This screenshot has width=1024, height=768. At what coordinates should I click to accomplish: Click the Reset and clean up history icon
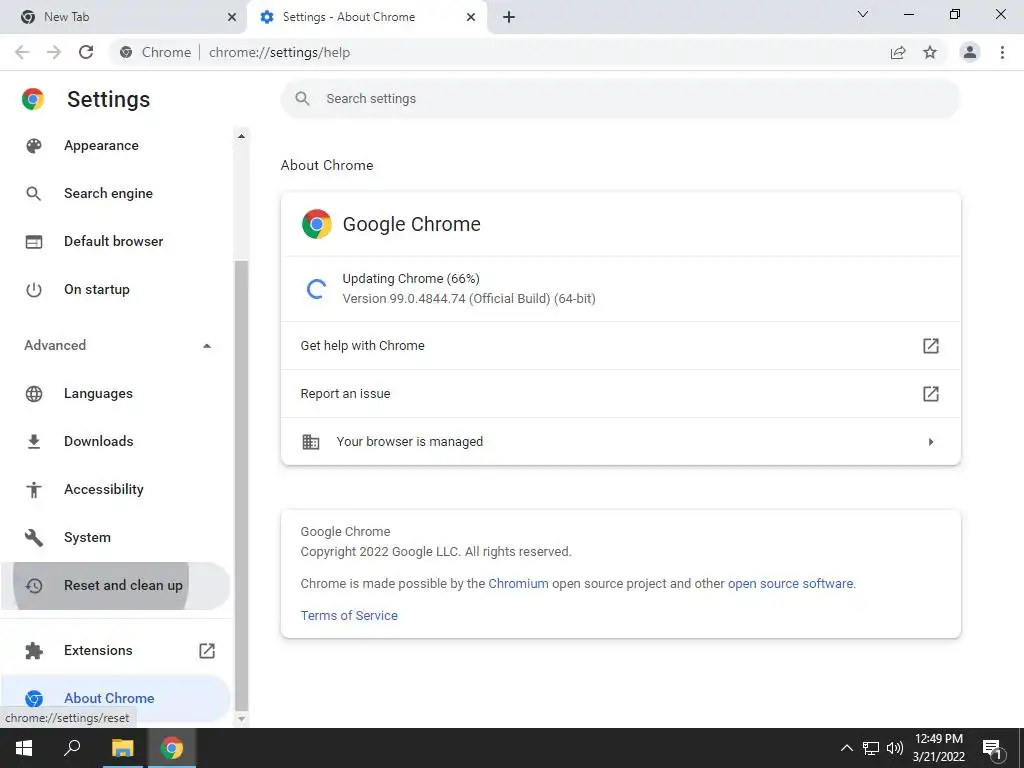coord(33,586)
